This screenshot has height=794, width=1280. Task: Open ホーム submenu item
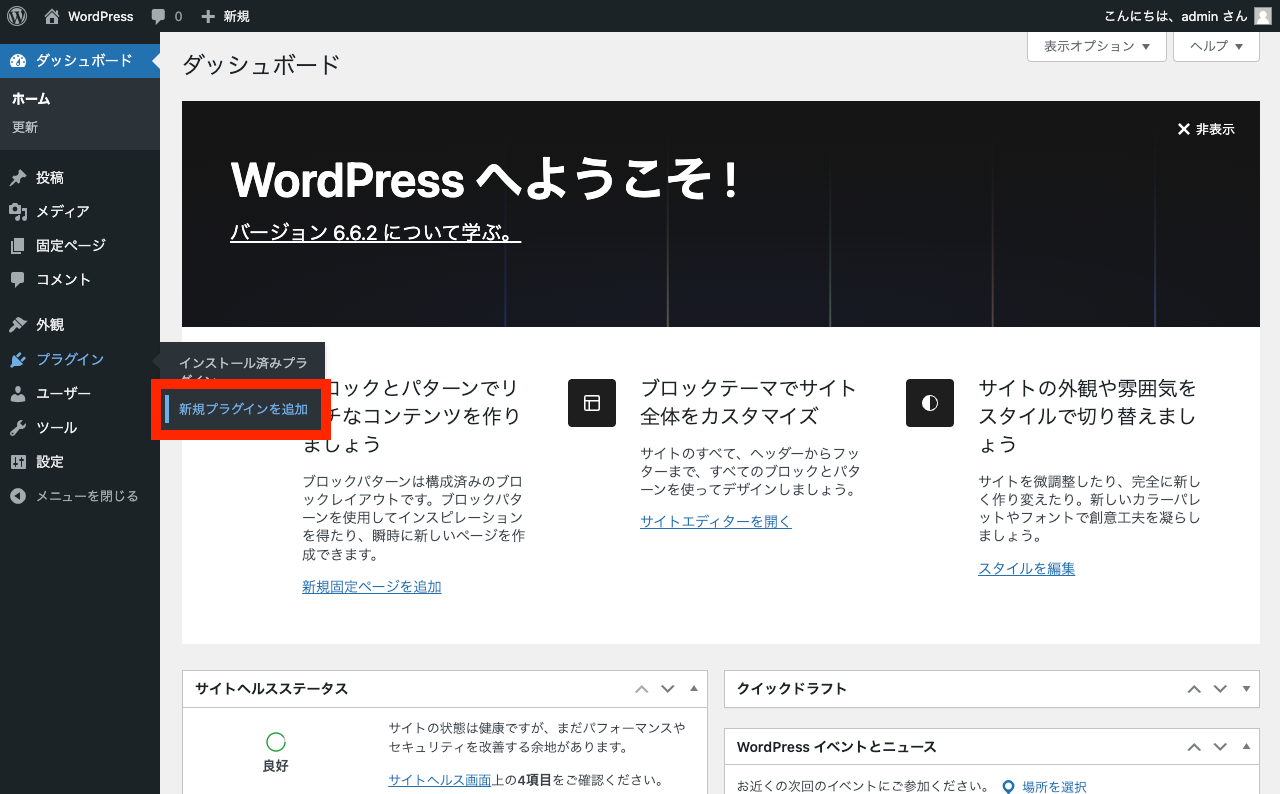(31, 99)
